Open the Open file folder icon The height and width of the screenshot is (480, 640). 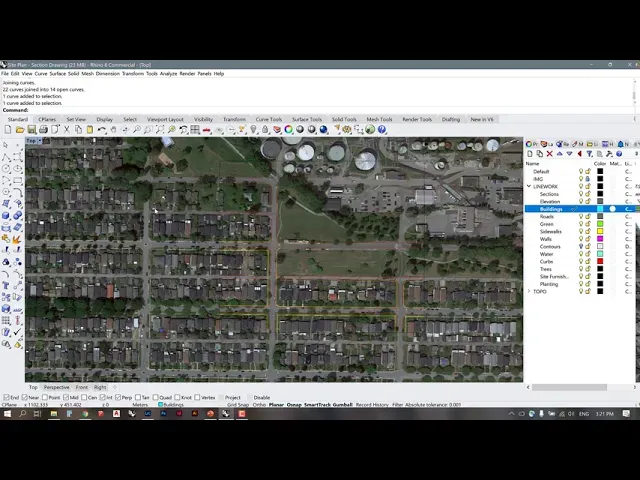coord(21,129)
